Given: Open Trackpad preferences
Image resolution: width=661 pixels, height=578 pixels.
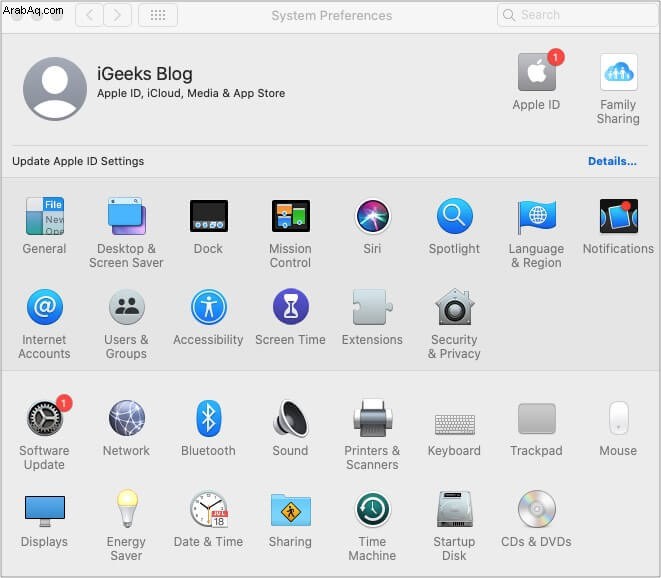Looking at the screenshot, I should click(536, 419).
